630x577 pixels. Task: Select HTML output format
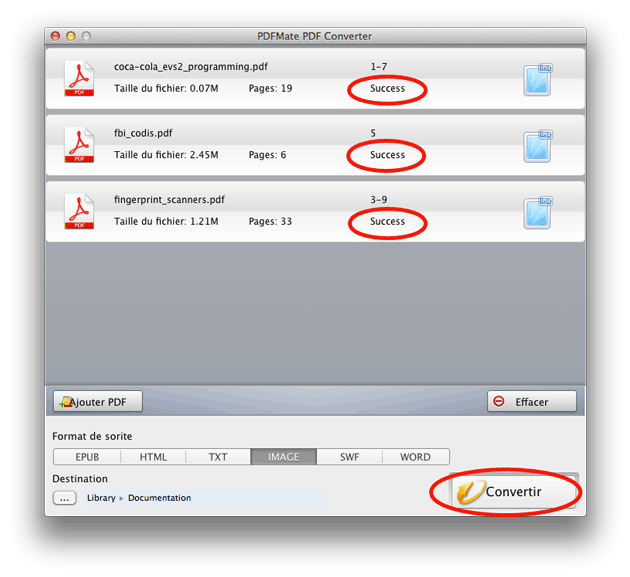point(153,457)
